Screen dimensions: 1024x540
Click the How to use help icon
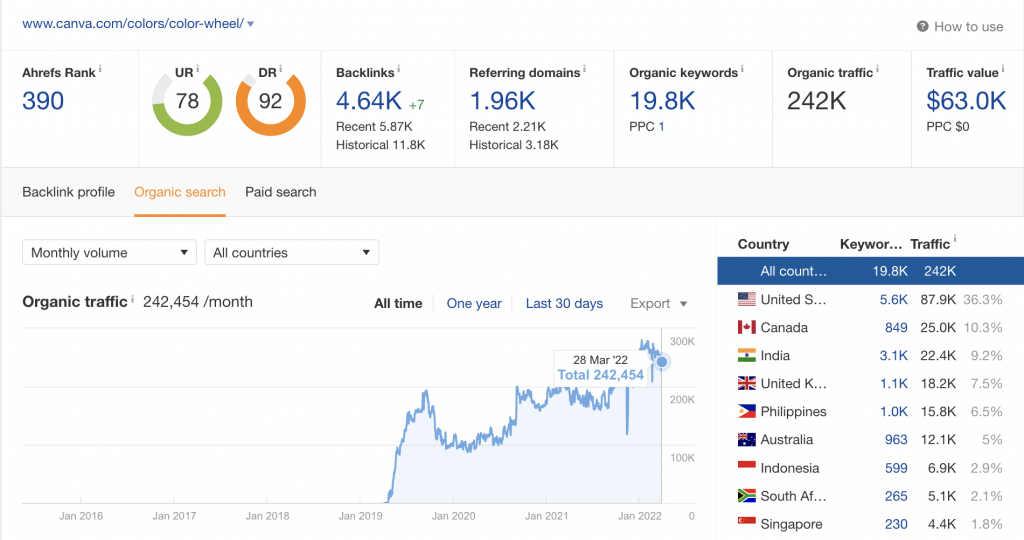click(922, 26)
